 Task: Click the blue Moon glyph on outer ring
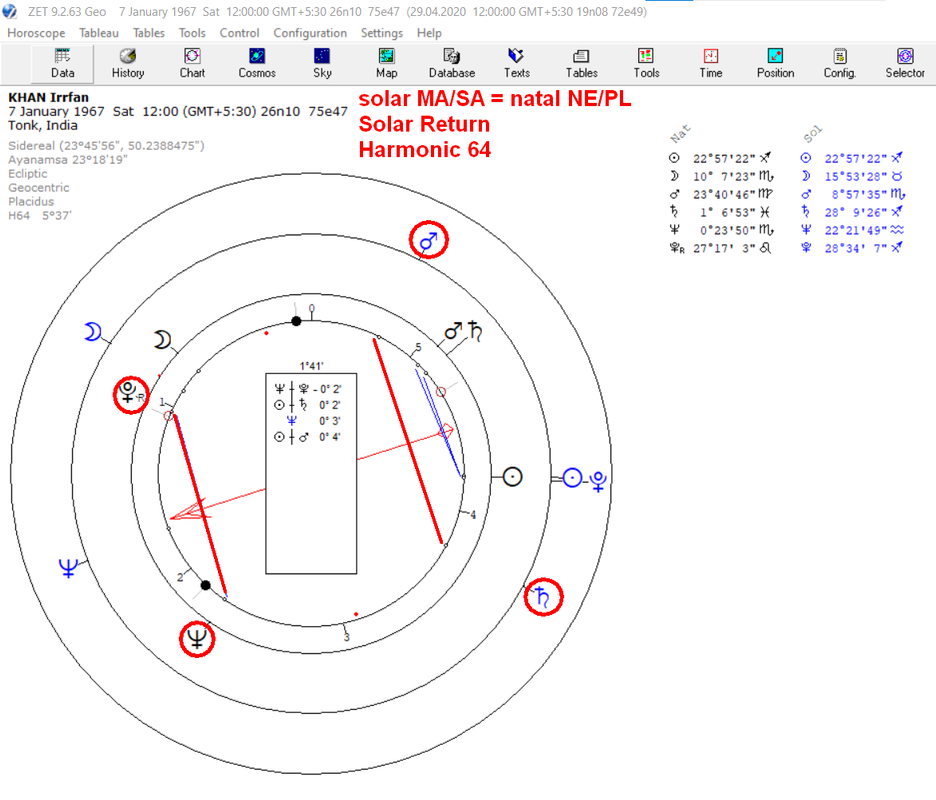[x=93, y=331]
